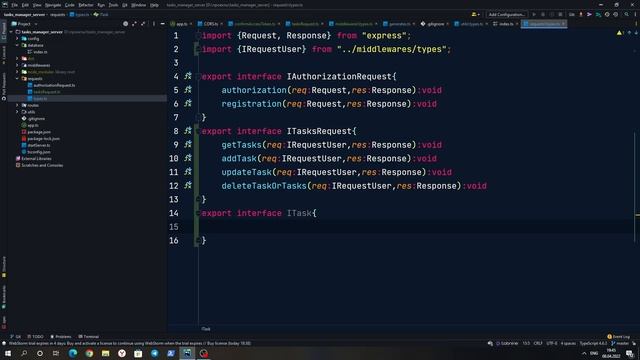Open the Project view dropdown

24,24
